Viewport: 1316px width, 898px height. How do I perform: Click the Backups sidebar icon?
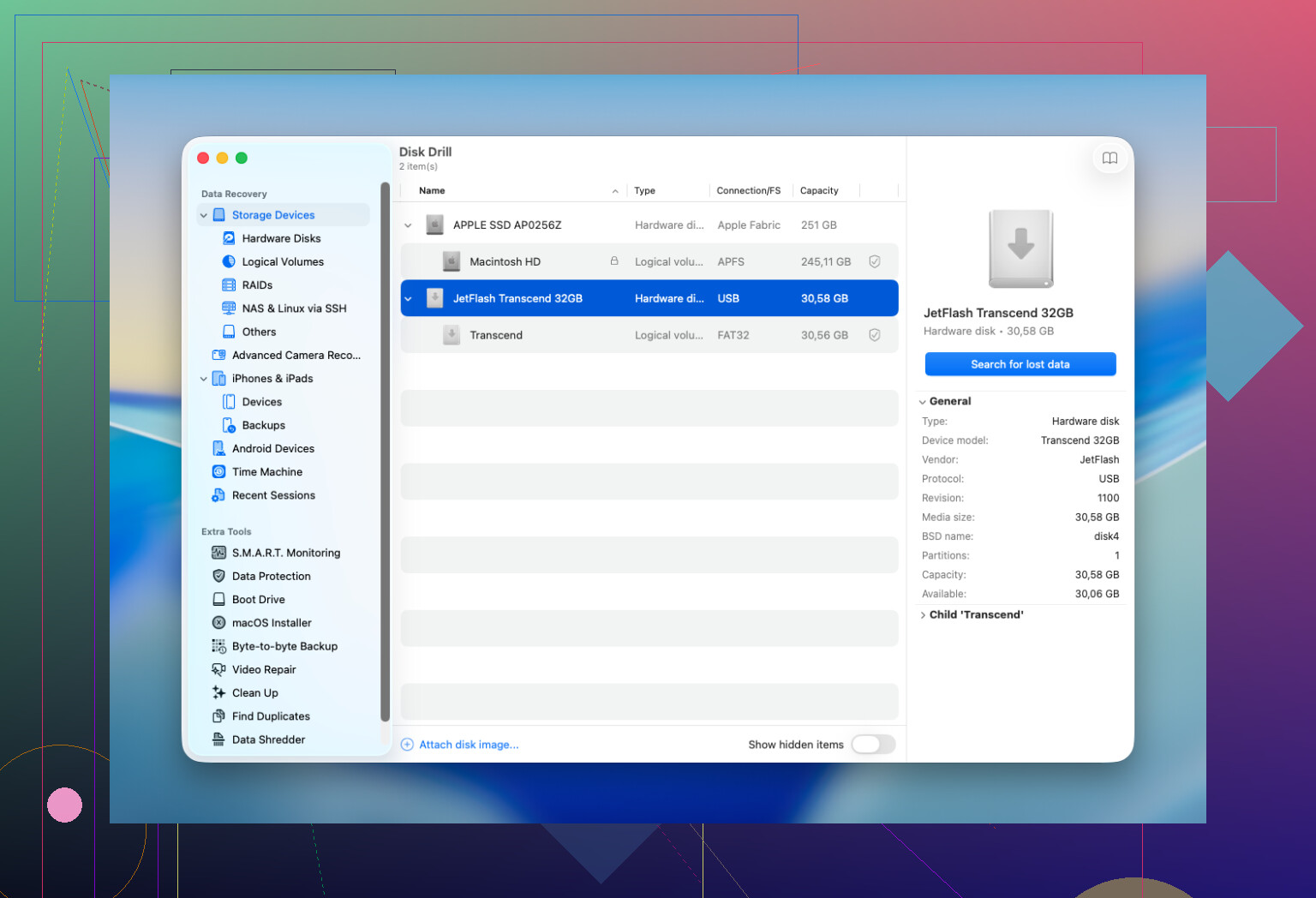point(229,425)
